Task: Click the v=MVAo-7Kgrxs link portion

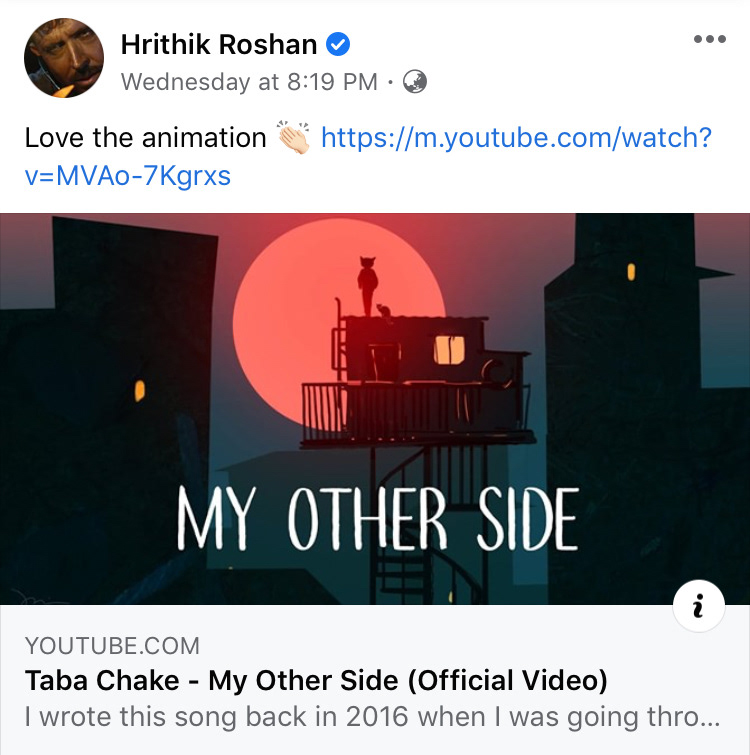Action: click(128, 176)
